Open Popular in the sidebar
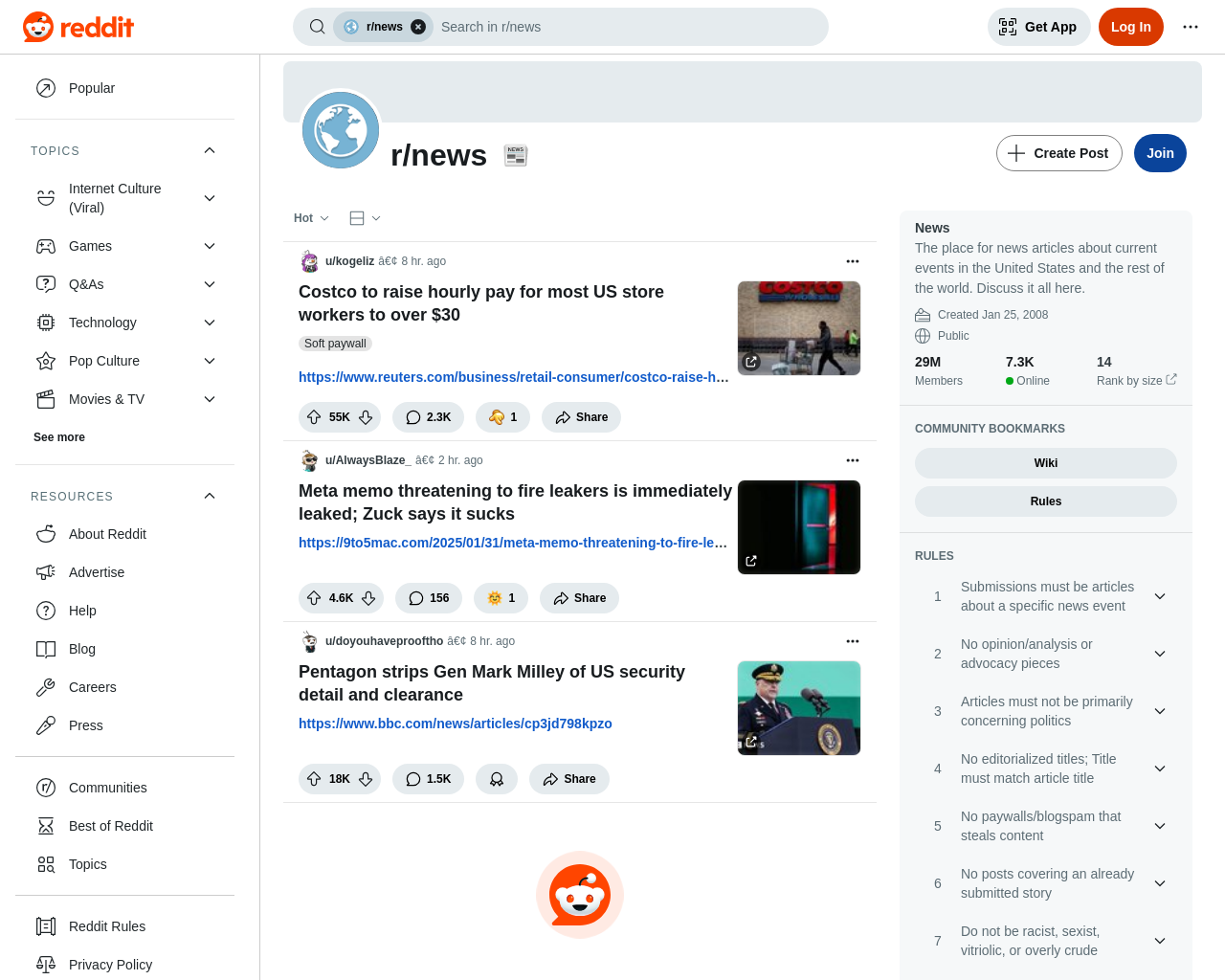1225x980 pixels. pos(124,88)
